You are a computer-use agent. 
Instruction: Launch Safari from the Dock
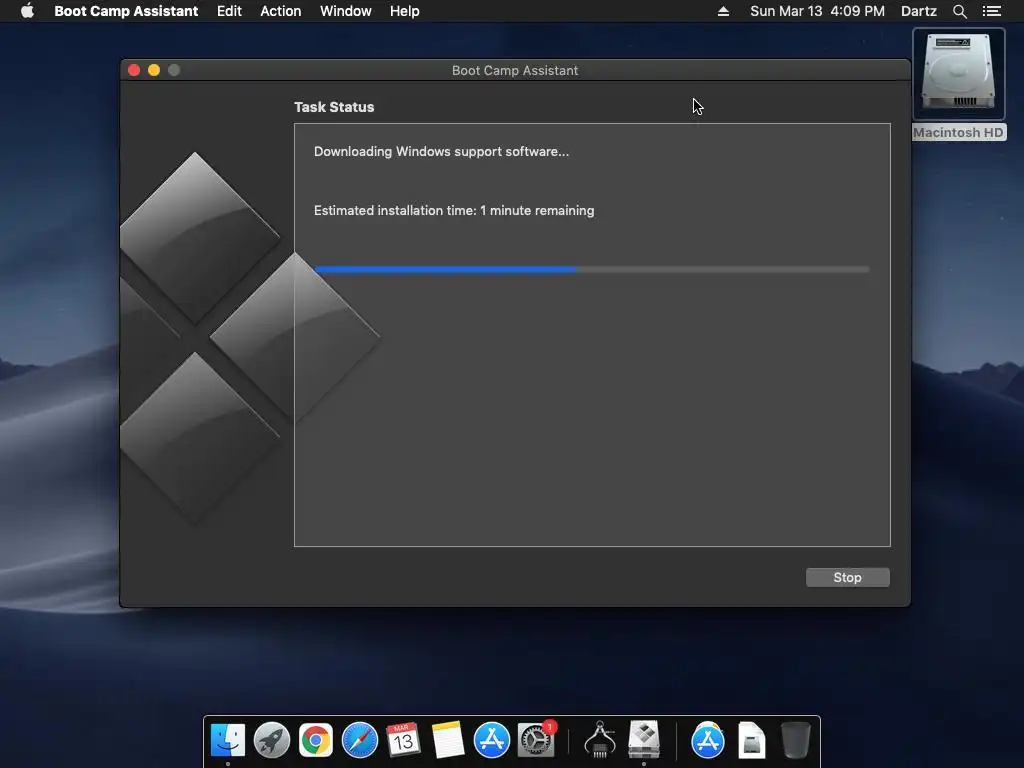coord(360,740)
